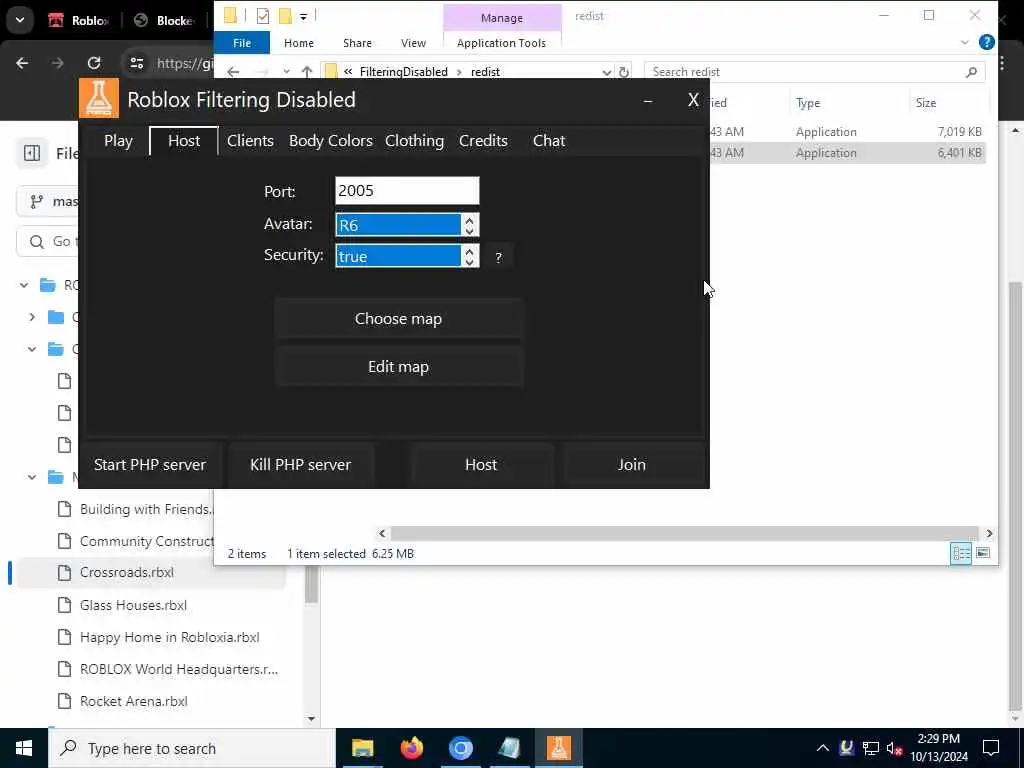Image resolution: width=1024 pixels, height=768 pixels.
Task: Open Happy Home in Robloxia.rbxl
Action: point(168,637)
